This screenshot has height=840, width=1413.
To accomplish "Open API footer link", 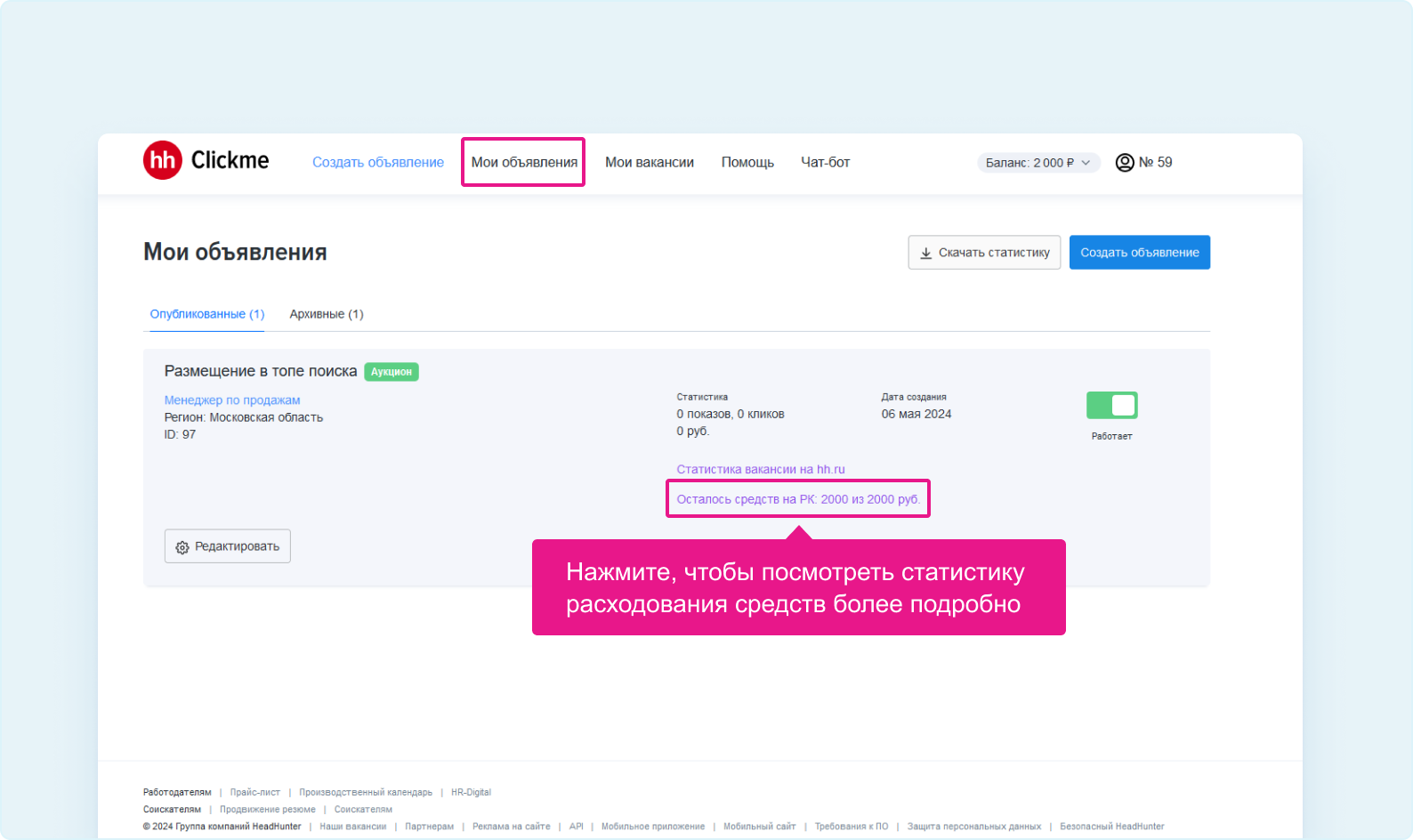I will 577,827.
